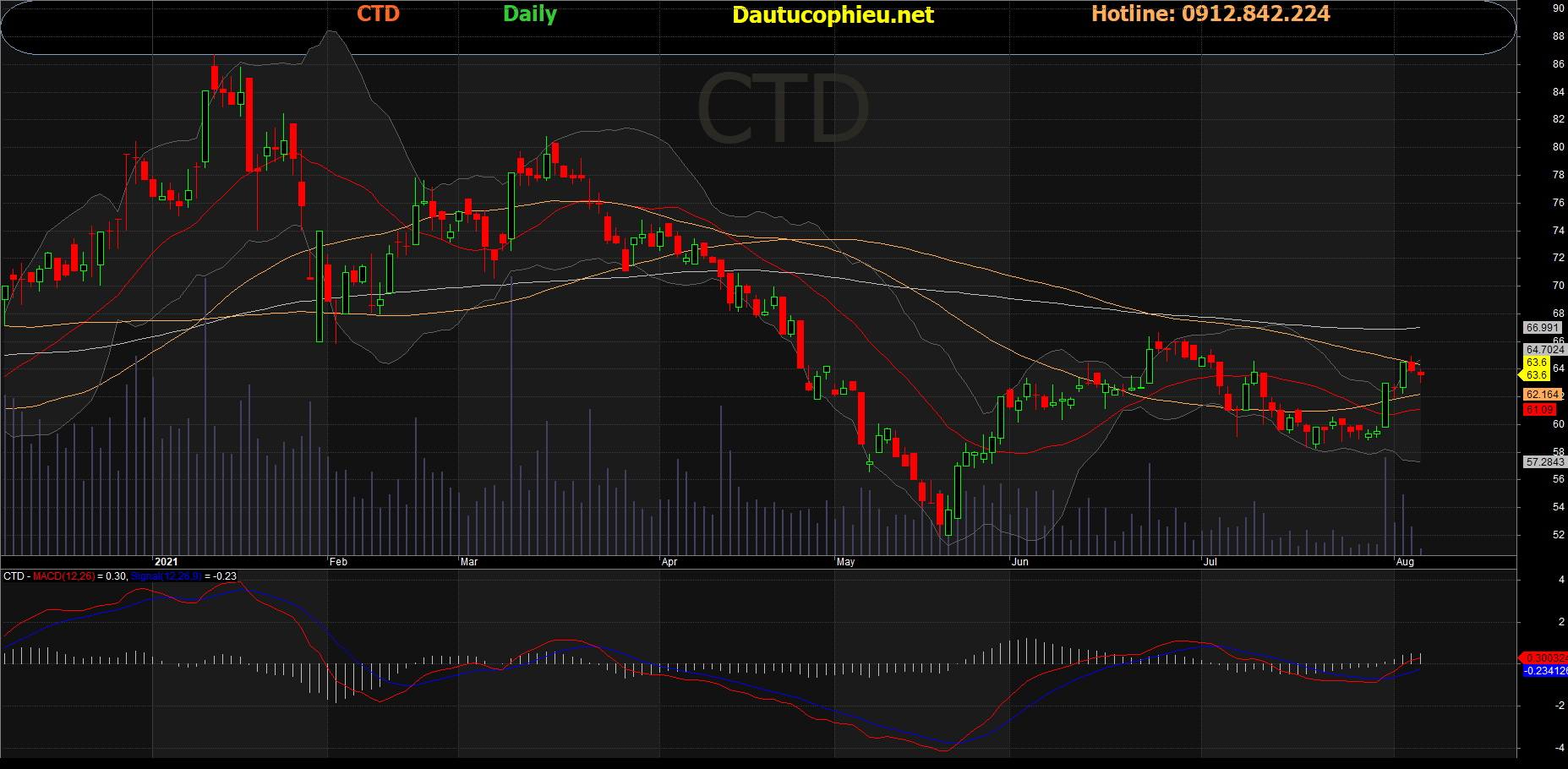Click the large CTD watermark on chart
This screenshot has width=1568, height=769.
783,108
